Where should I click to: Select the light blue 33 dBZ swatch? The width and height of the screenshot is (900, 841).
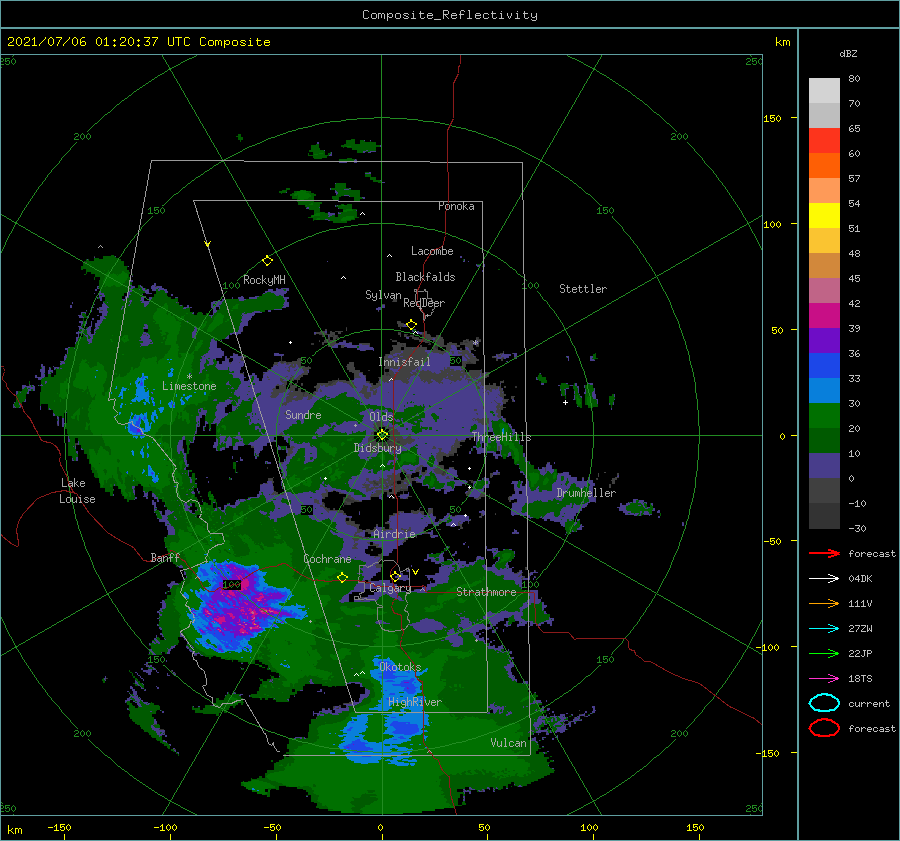(824, 390)
